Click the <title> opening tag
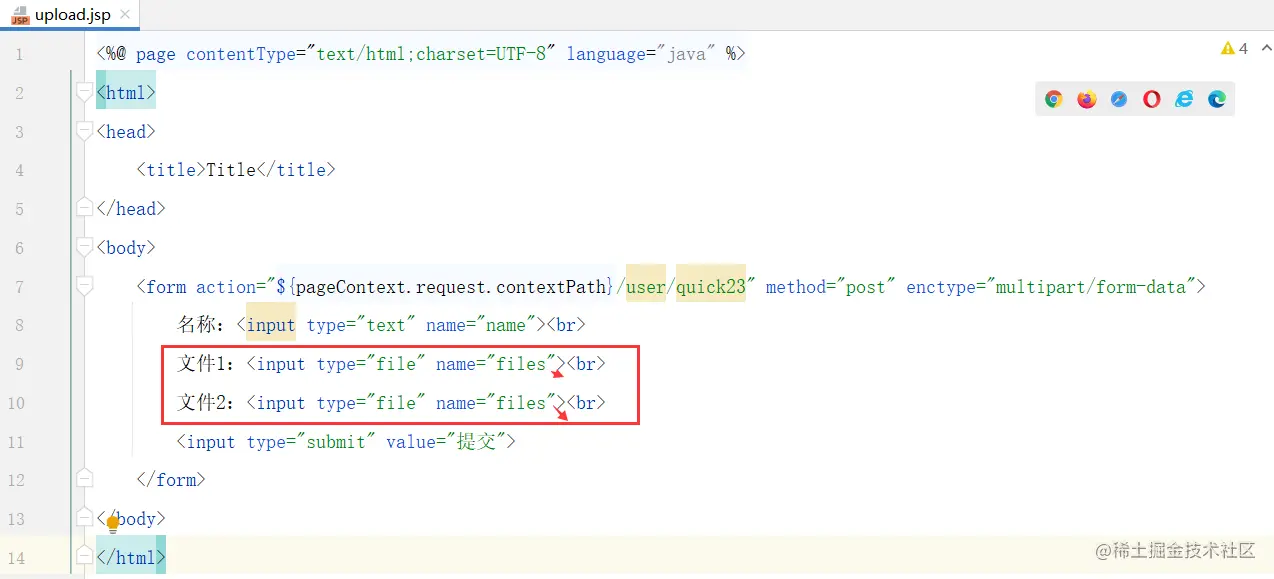This screenshot has width=1274, height=579. pos(171,170)
